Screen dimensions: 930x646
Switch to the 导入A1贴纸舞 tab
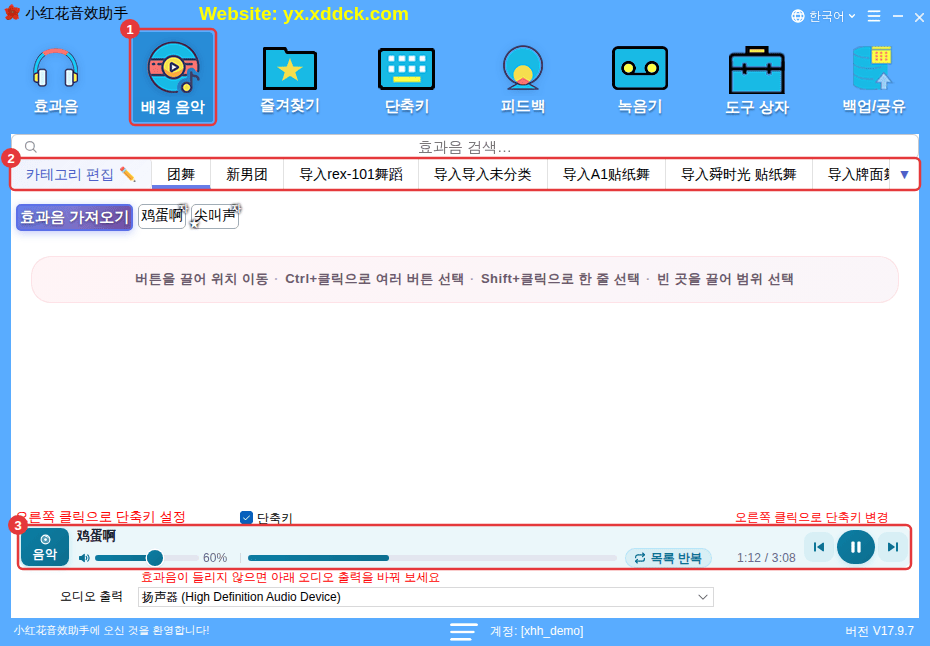pos(606,174)
